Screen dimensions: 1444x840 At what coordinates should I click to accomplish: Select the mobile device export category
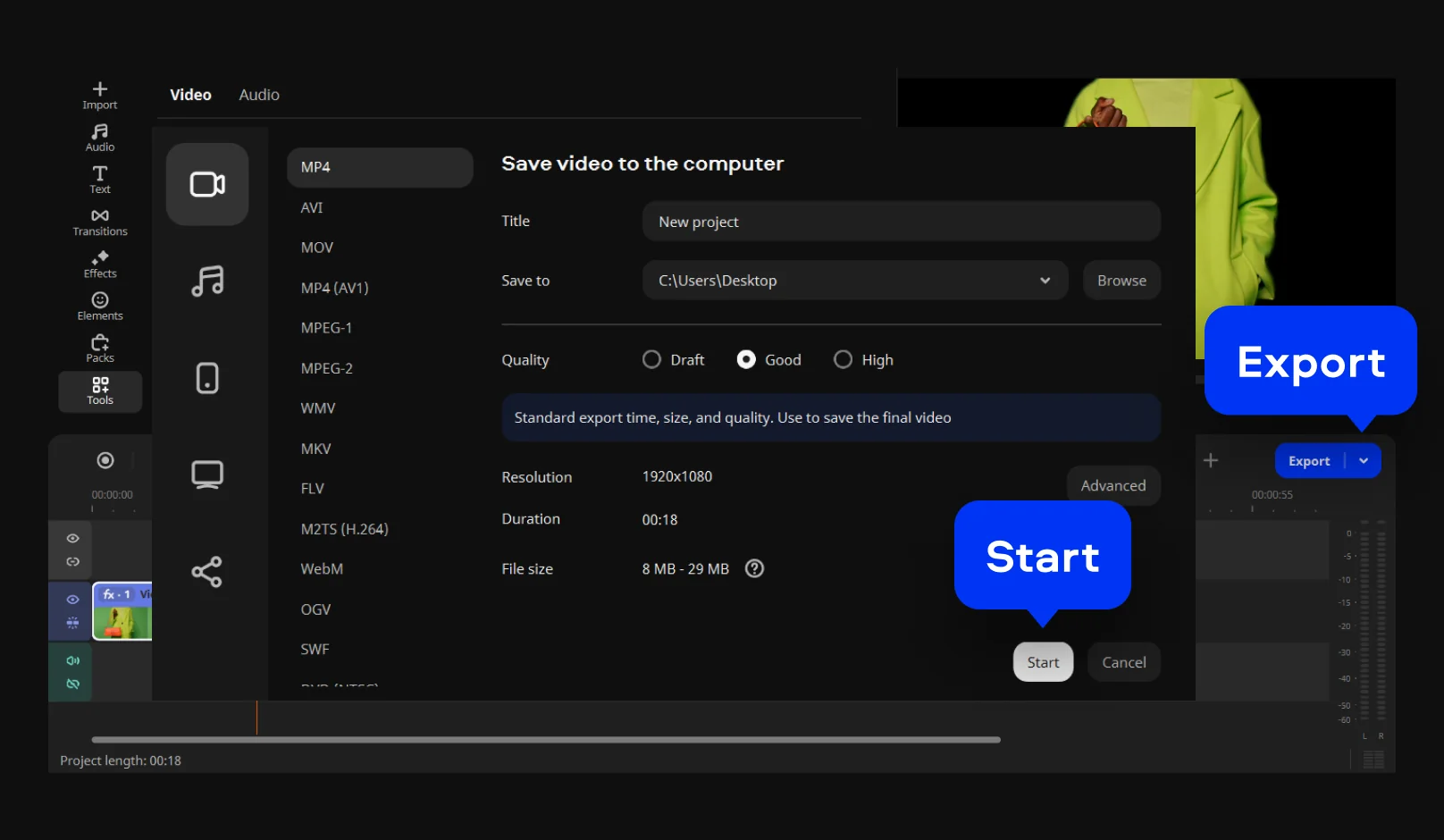point(207,378)
